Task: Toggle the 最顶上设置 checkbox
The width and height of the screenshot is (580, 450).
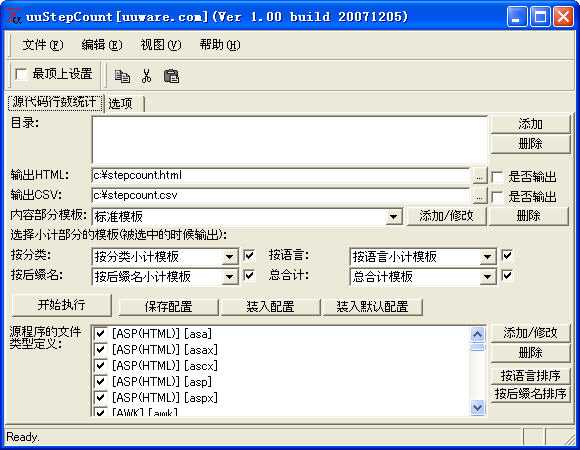Action: click(x=21, y=74)
